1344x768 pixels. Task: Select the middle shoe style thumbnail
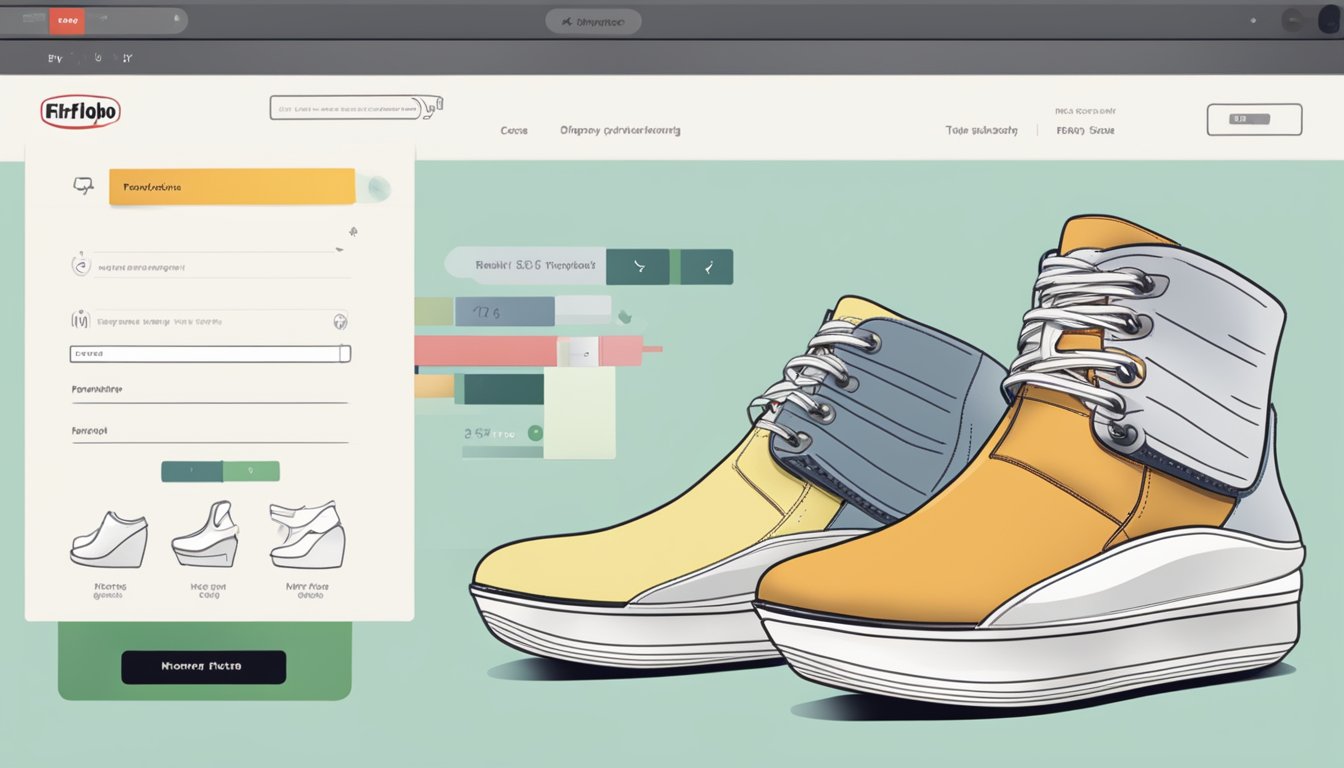(x=205, y=536)
